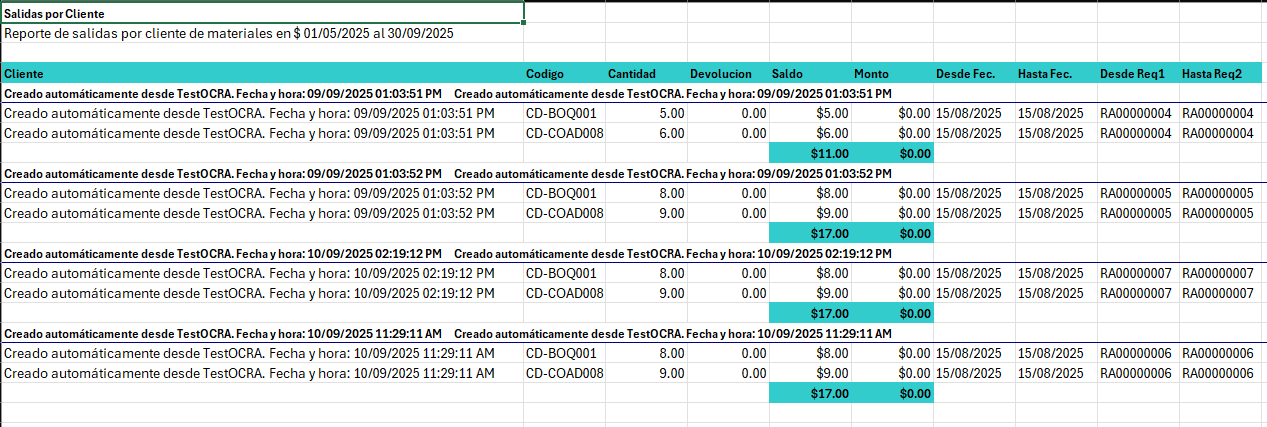This screenshot has height=427, width=1267.
Task: Select the 8.00 quantity in the 11:29:11 AM row
Action: pos(646,353)
